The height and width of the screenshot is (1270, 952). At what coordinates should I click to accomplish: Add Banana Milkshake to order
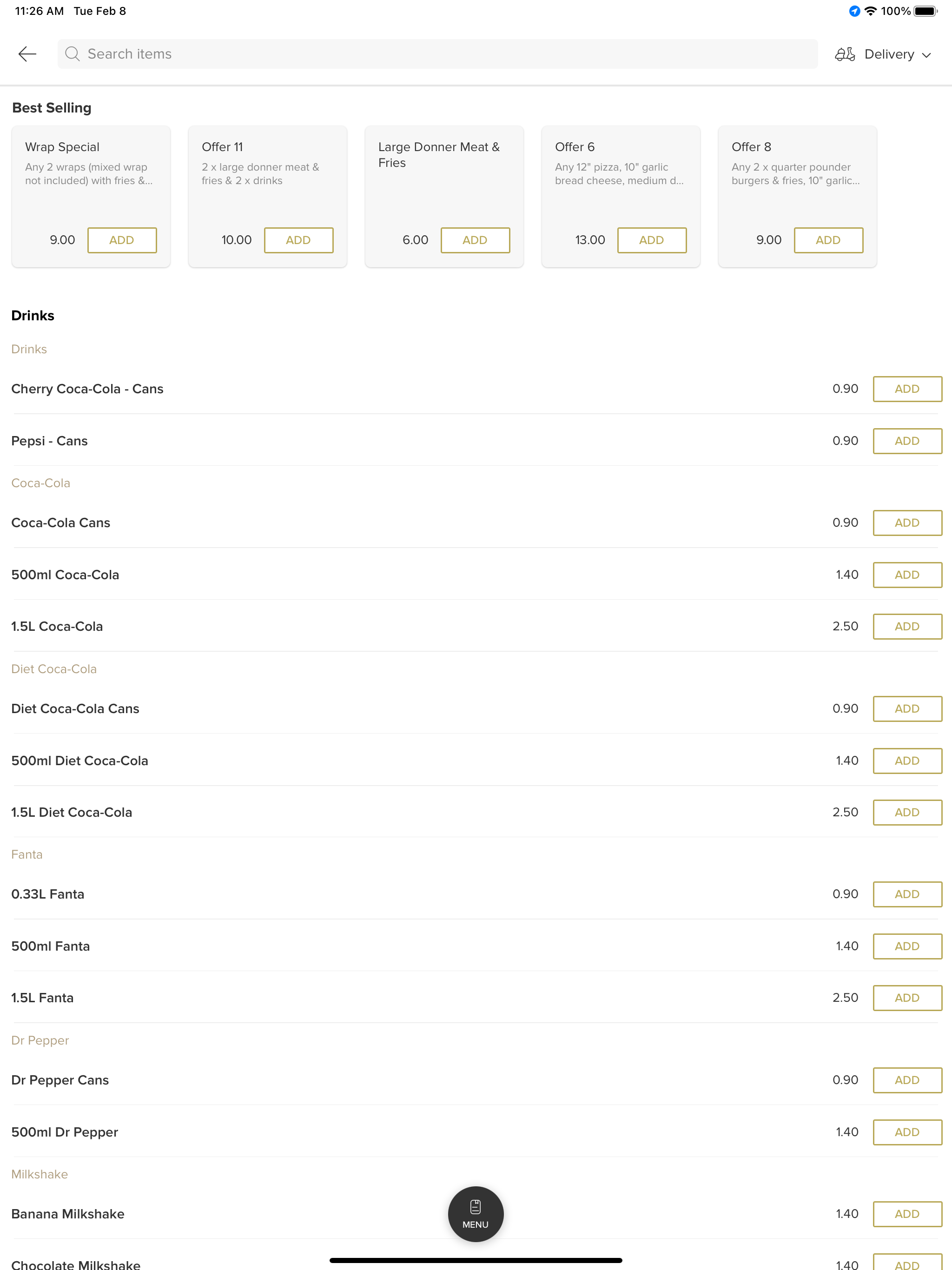tap(907, 1214)
